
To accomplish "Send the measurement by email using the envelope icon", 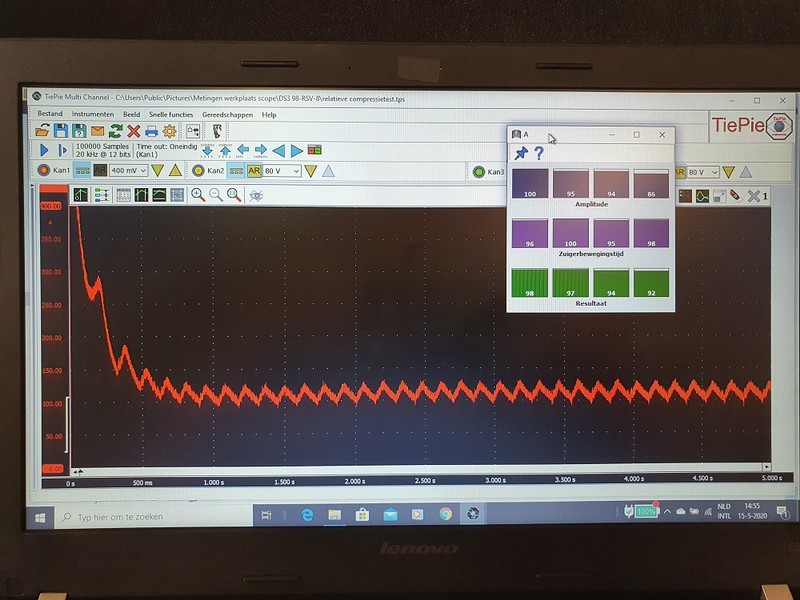I will point(97,131).
